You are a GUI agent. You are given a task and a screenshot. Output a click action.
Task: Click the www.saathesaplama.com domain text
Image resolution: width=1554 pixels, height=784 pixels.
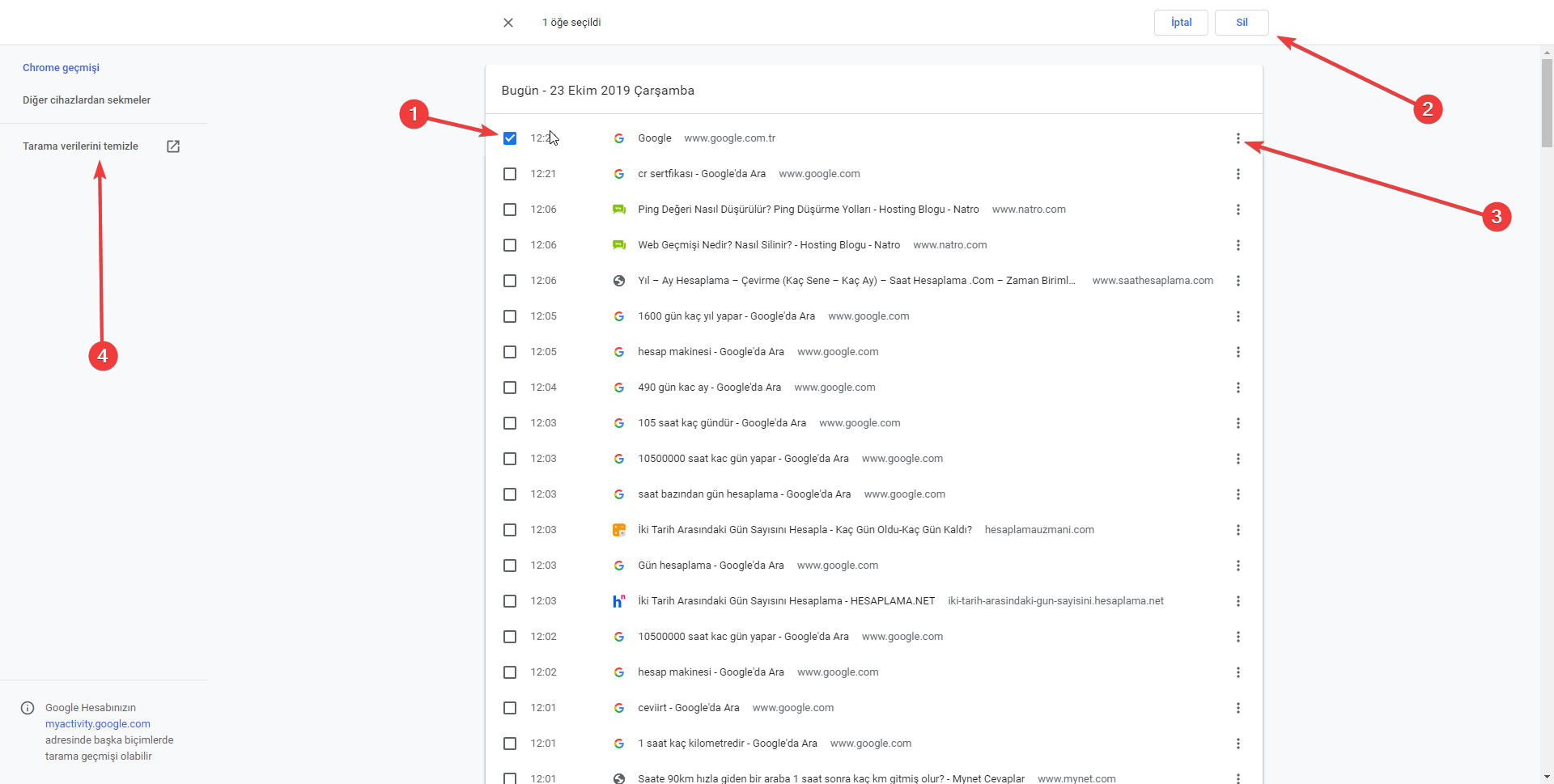point(1153,281)
